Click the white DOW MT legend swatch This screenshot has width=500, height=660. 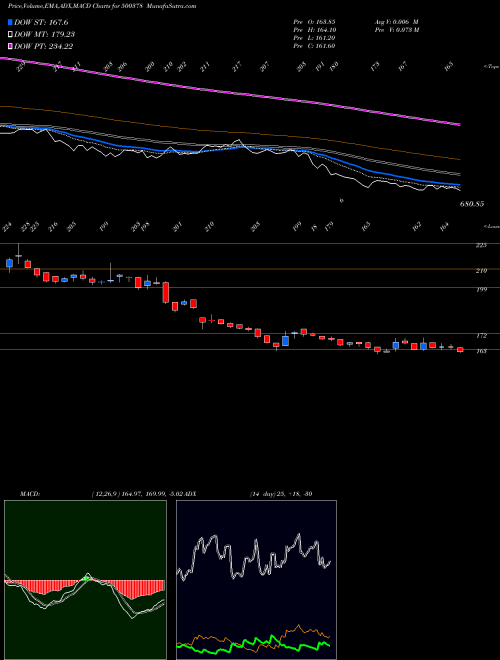(10, 34)
